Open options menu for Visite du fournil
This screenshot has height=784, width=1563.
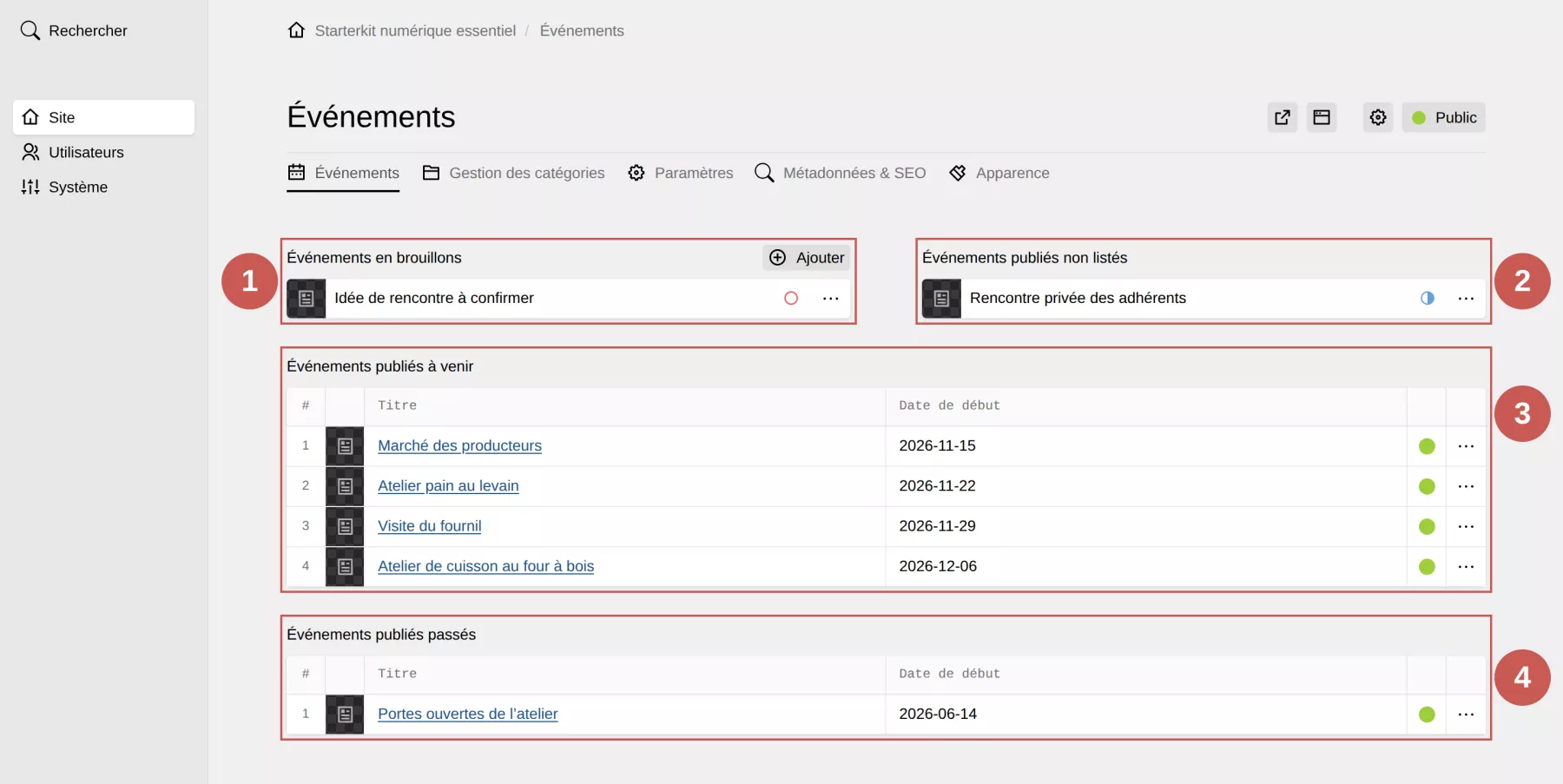[x=1467, y=526]
